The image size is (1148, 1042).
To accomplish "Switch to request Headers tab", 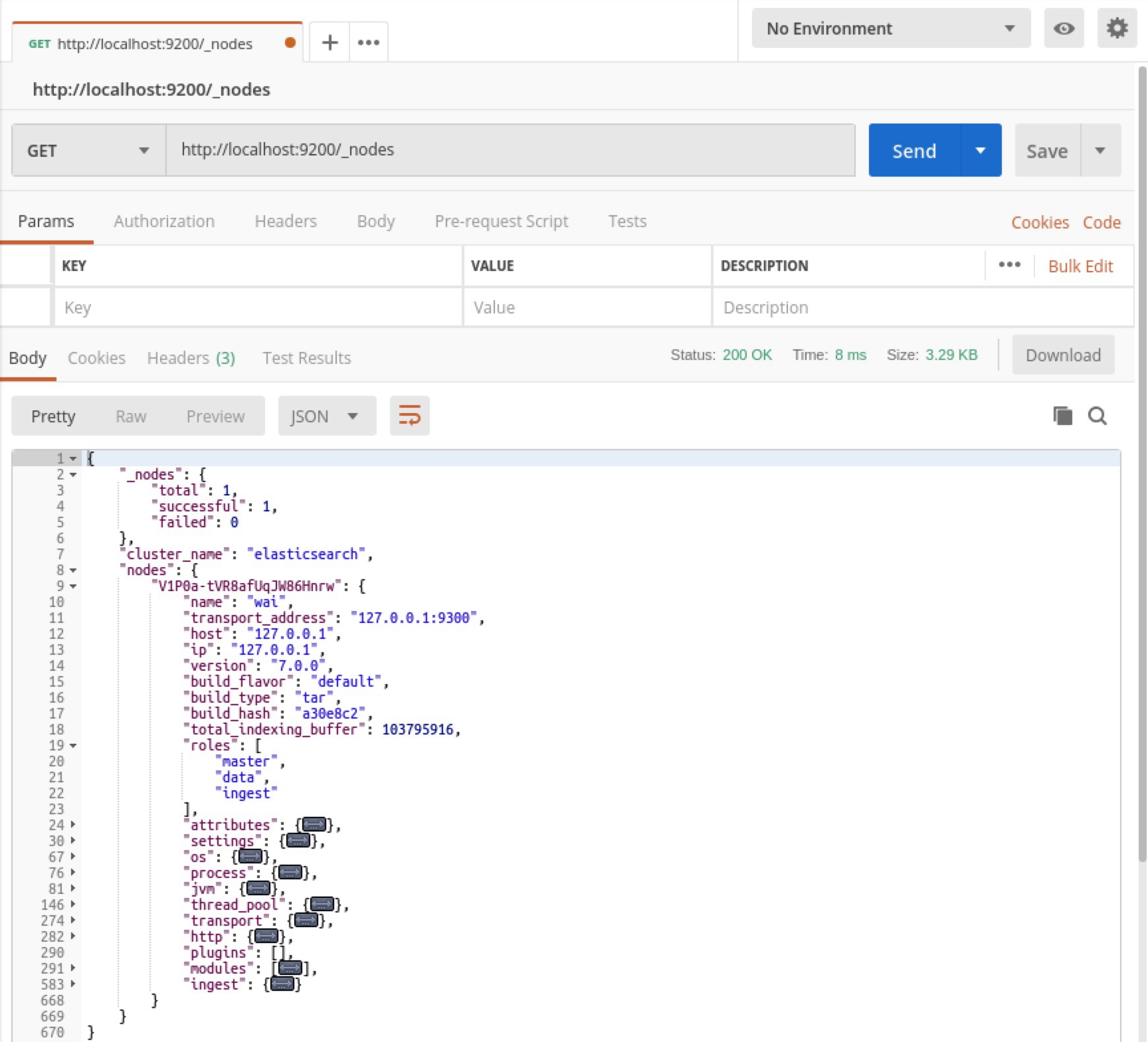I will tap(286, 221).
